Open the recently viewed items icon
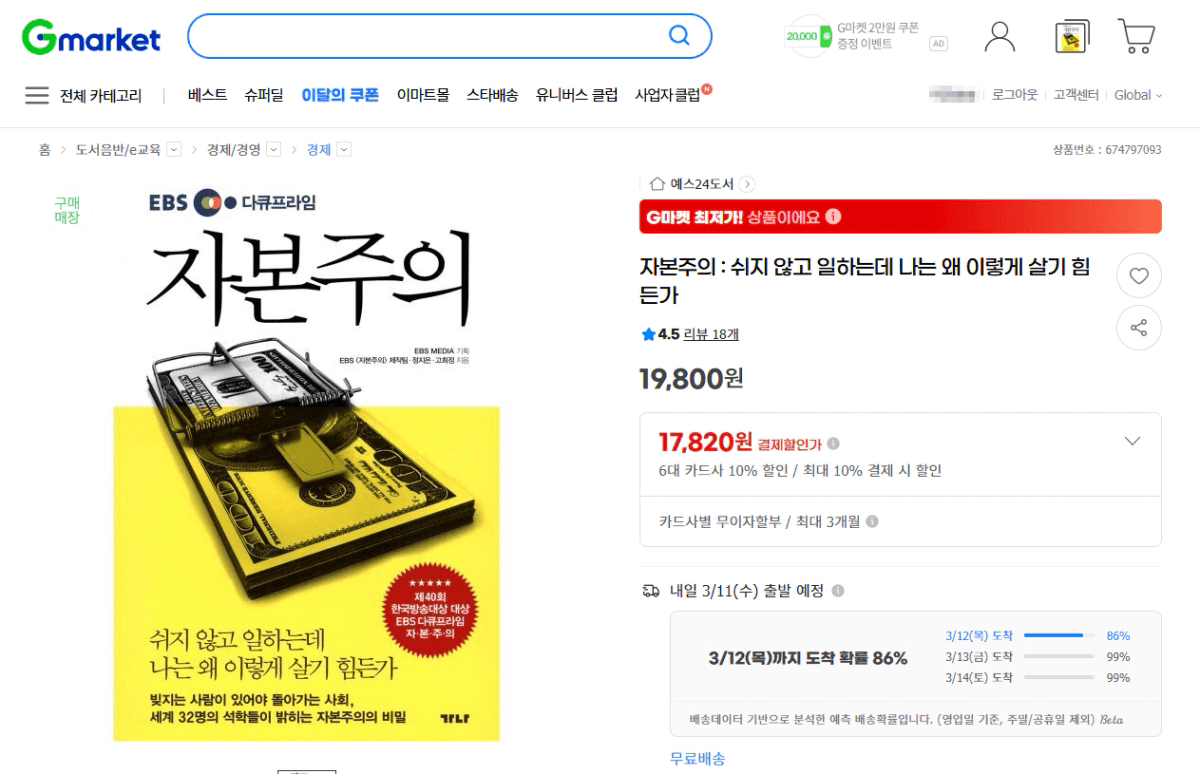Screen dimensions: 1200x774 [1072, 37]
